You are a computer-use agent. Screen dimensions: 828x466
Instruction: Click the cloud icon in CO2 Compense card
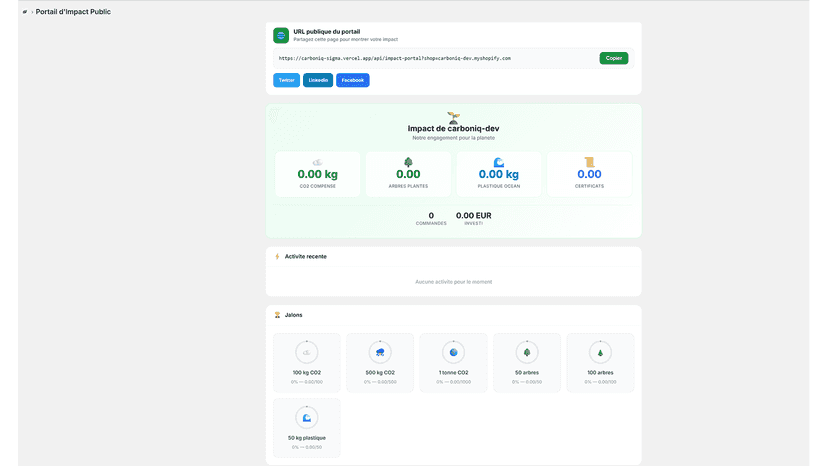[317, 162]
